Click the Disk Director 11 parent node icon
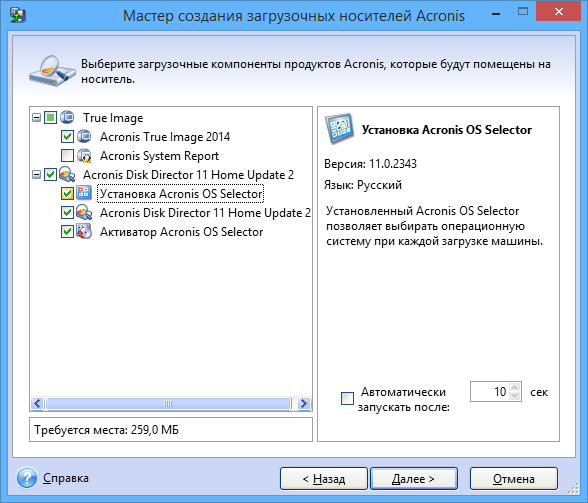Viewport: 588px width, 503px height. coord(67,174)
